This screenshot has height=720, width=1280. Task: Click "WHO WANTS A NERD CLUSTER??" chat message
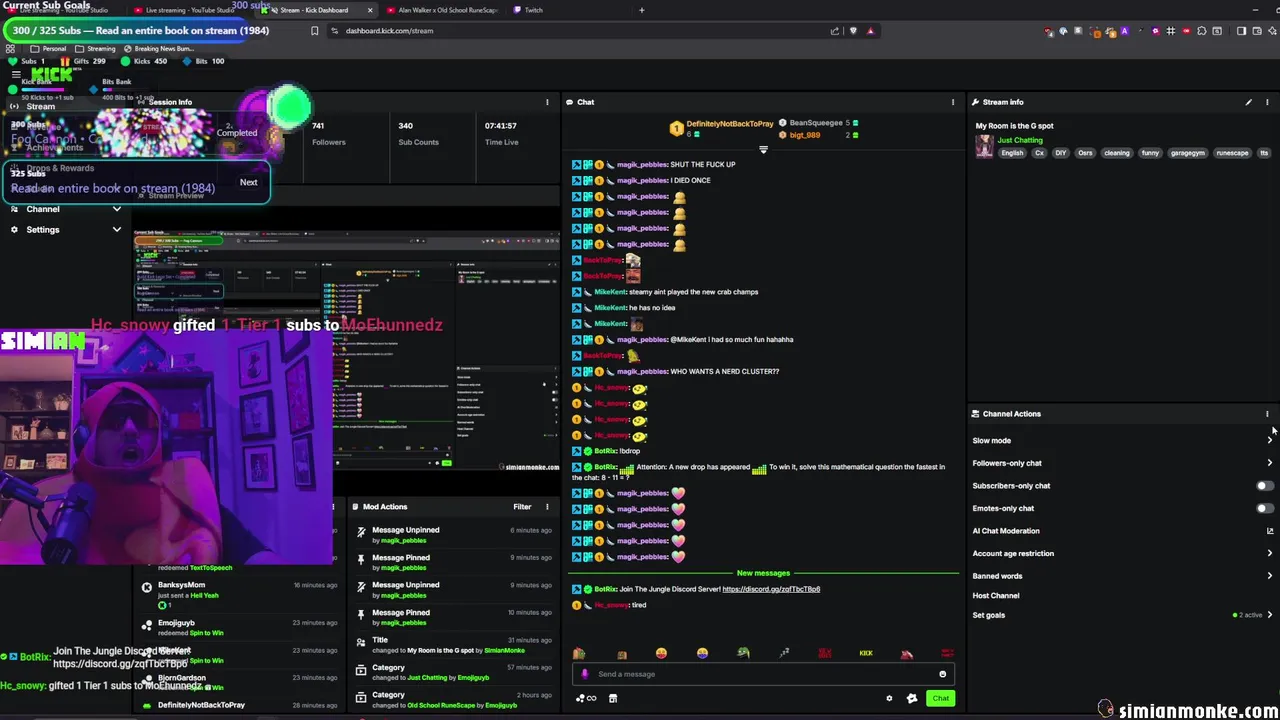coord(724,372)
